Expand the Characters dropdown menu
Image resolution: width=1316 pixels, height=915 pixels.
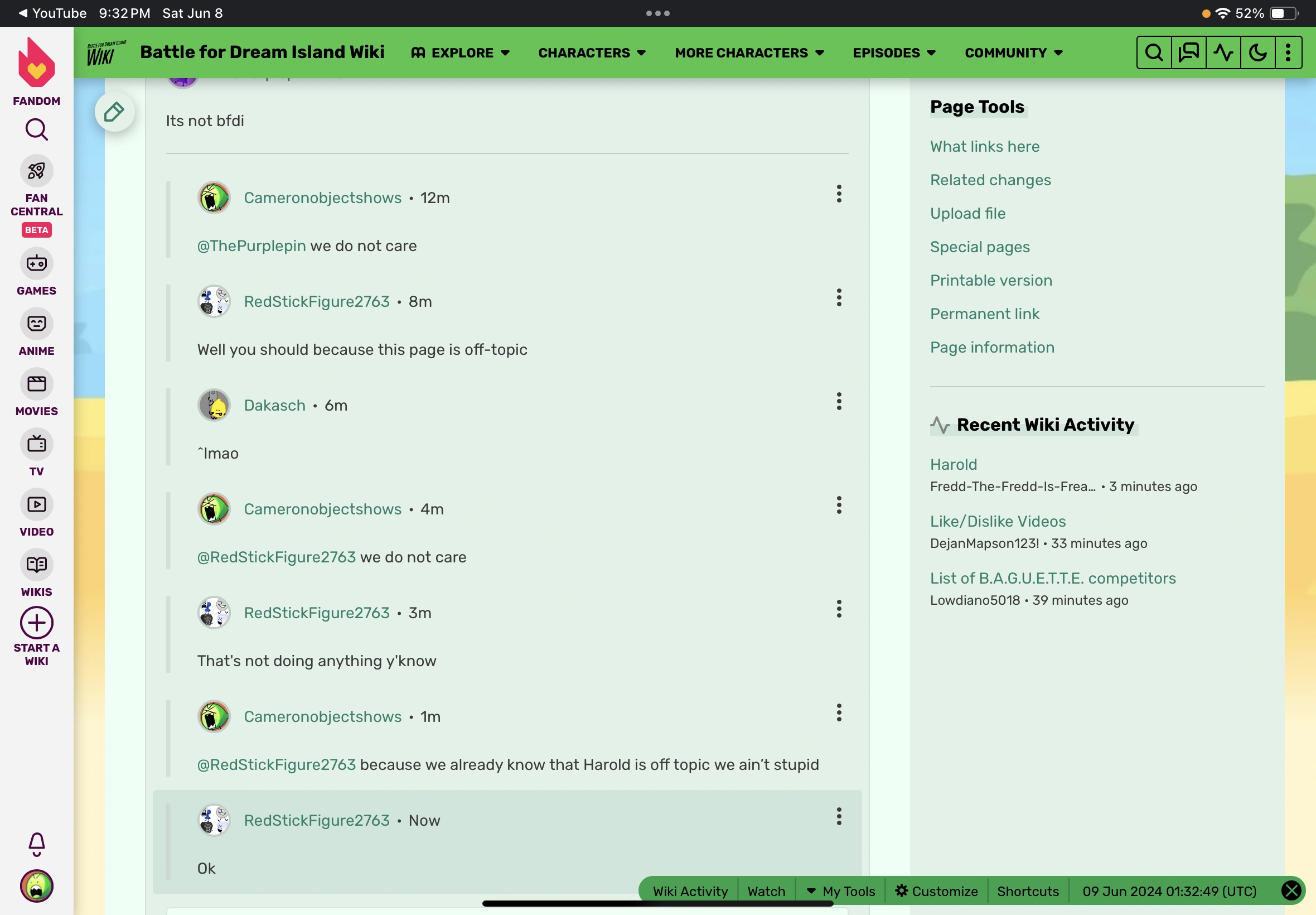tap(592, 53)
